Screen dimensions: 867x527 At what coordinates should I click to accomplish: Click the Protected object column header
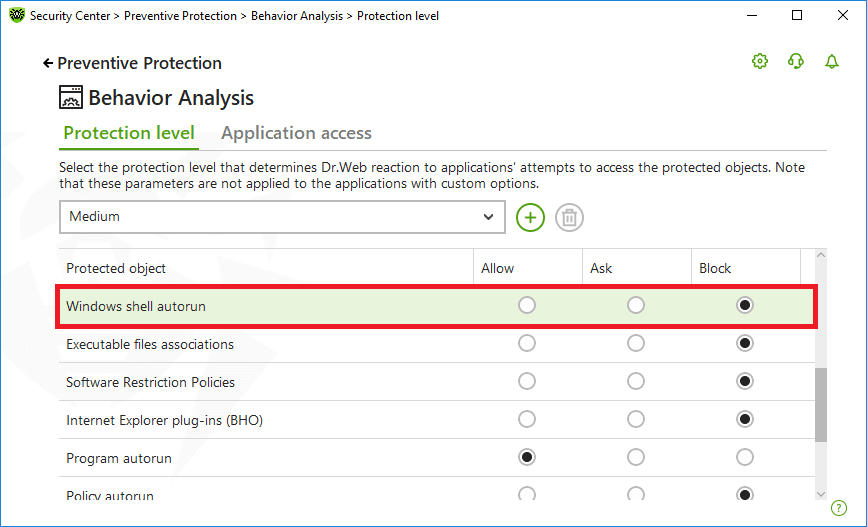click(266, 268)
